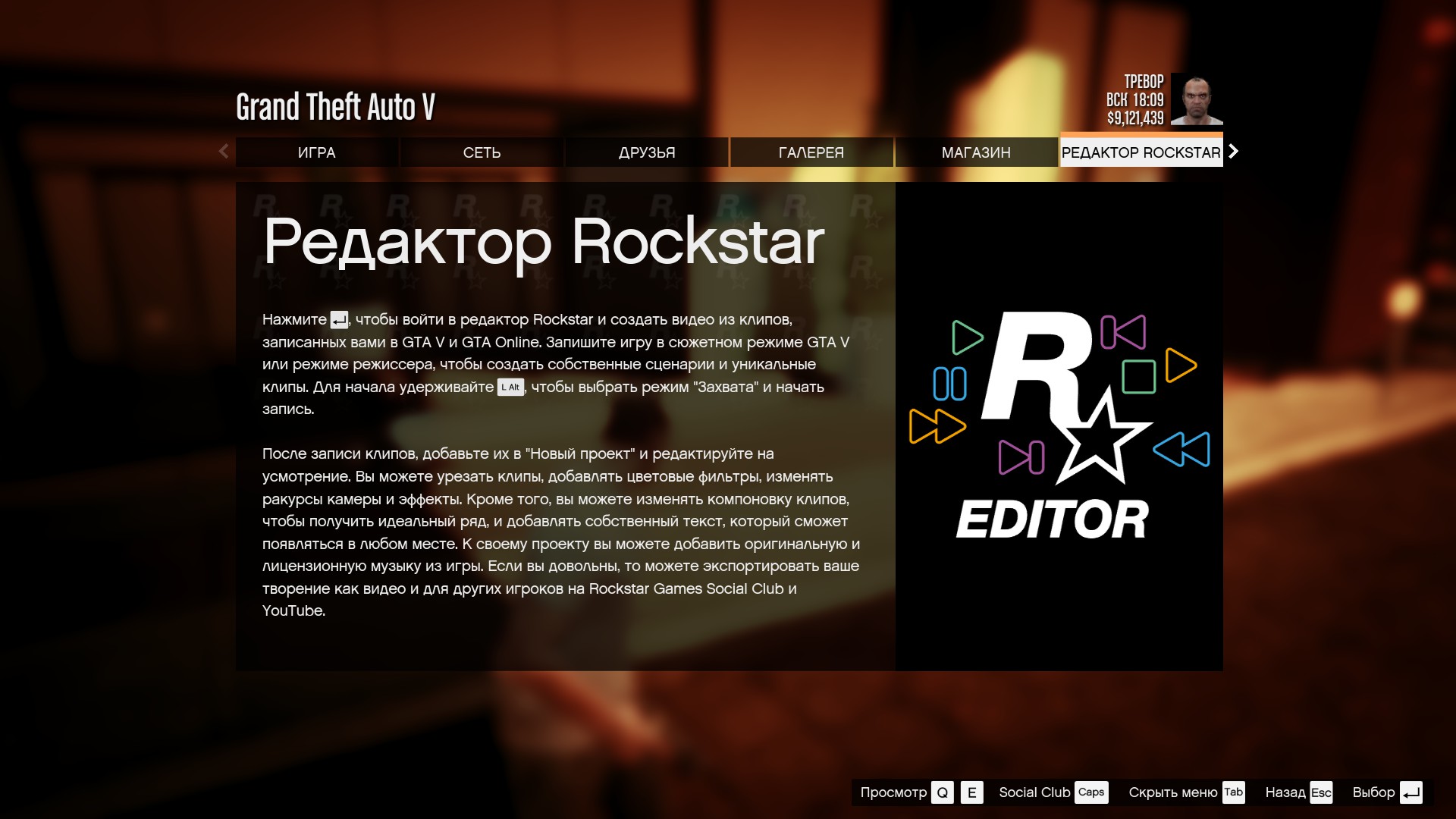Click the Выбор label
Image resolution: width=1456 pixels, height=819 pixels.
(x=1374, y=792)
